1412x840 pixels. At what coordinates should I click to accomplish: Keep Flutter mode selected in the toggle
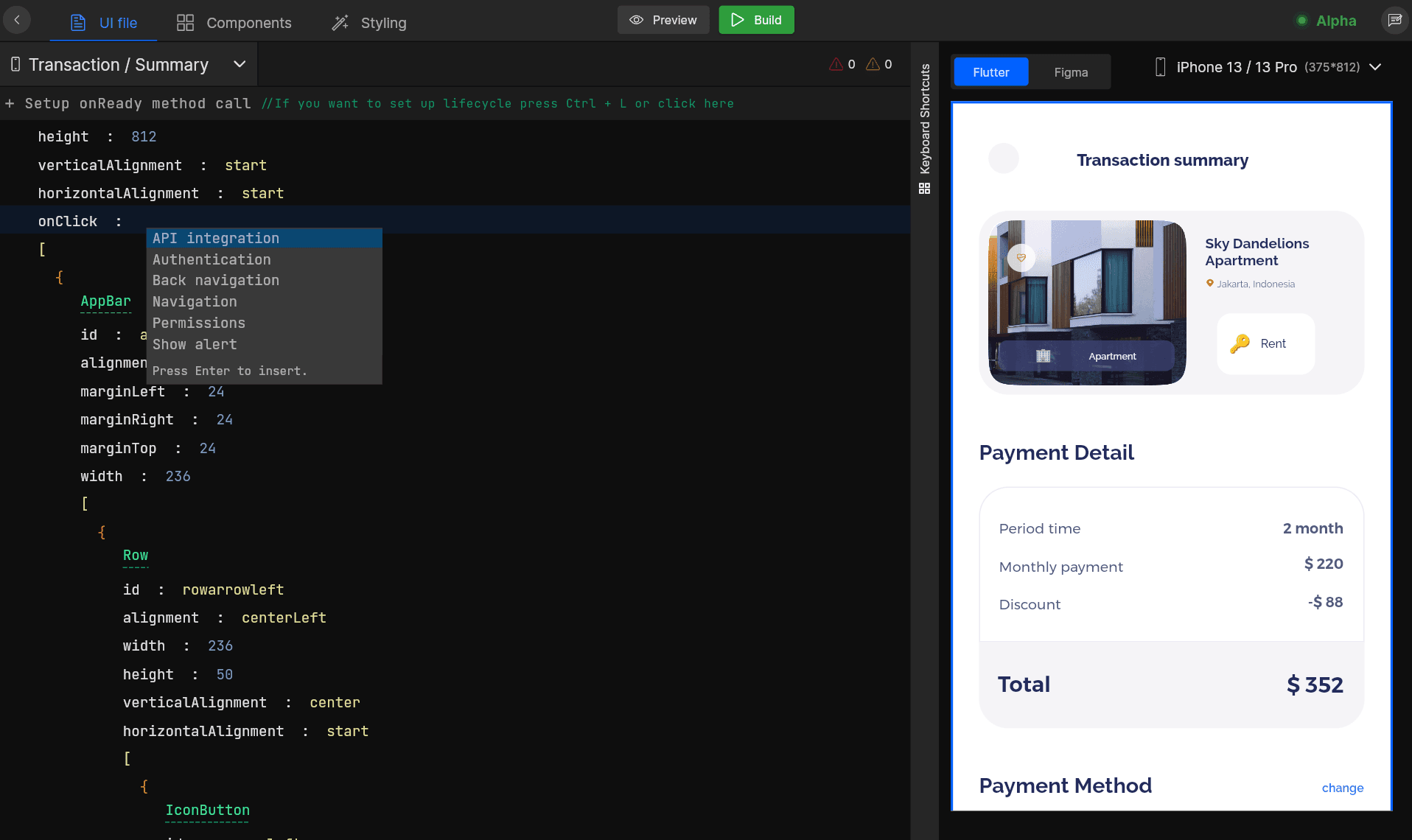pos(990,71)
